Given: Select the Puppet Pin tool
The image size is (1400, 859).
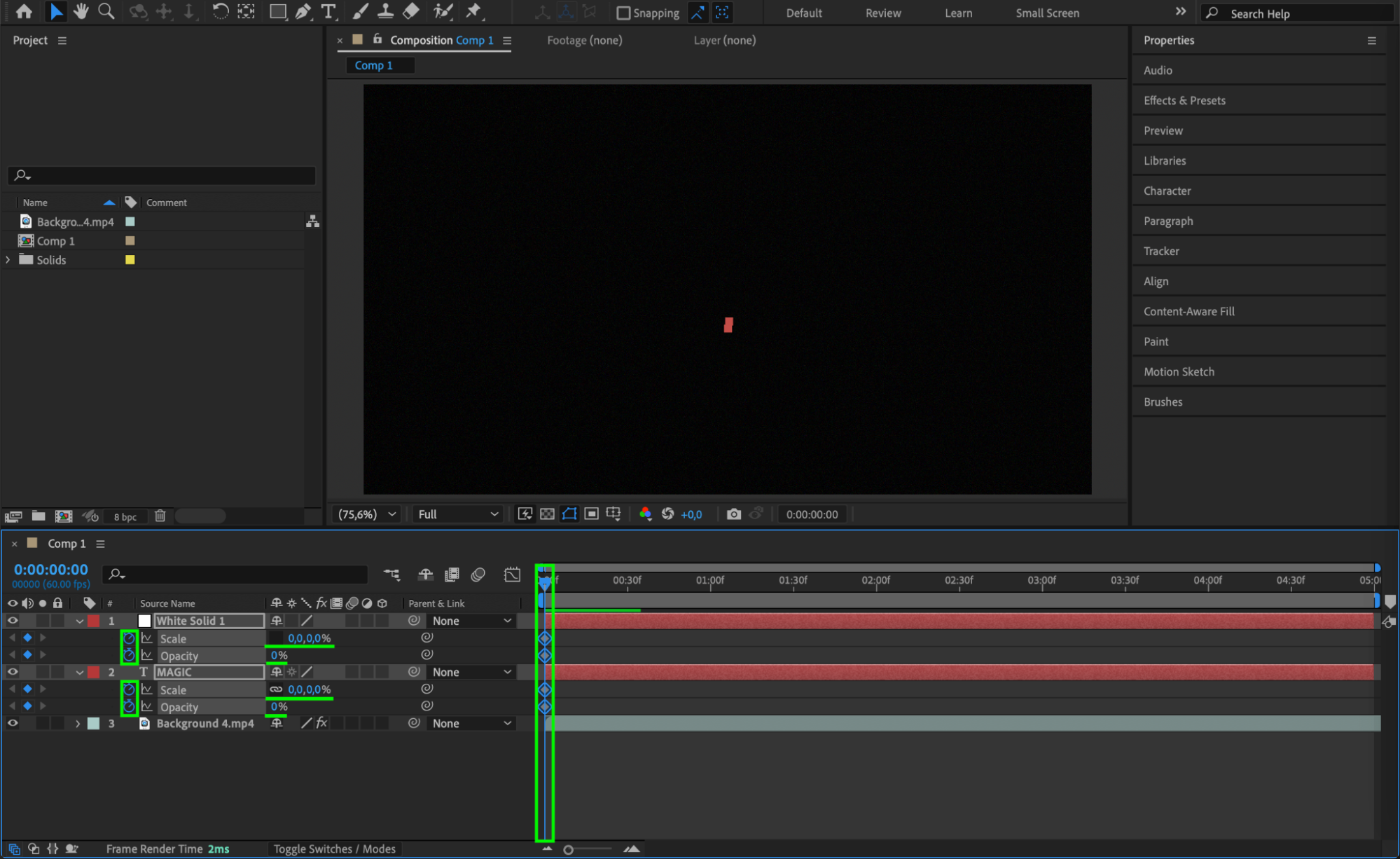Looking at the screenshot, I should 474,11.
